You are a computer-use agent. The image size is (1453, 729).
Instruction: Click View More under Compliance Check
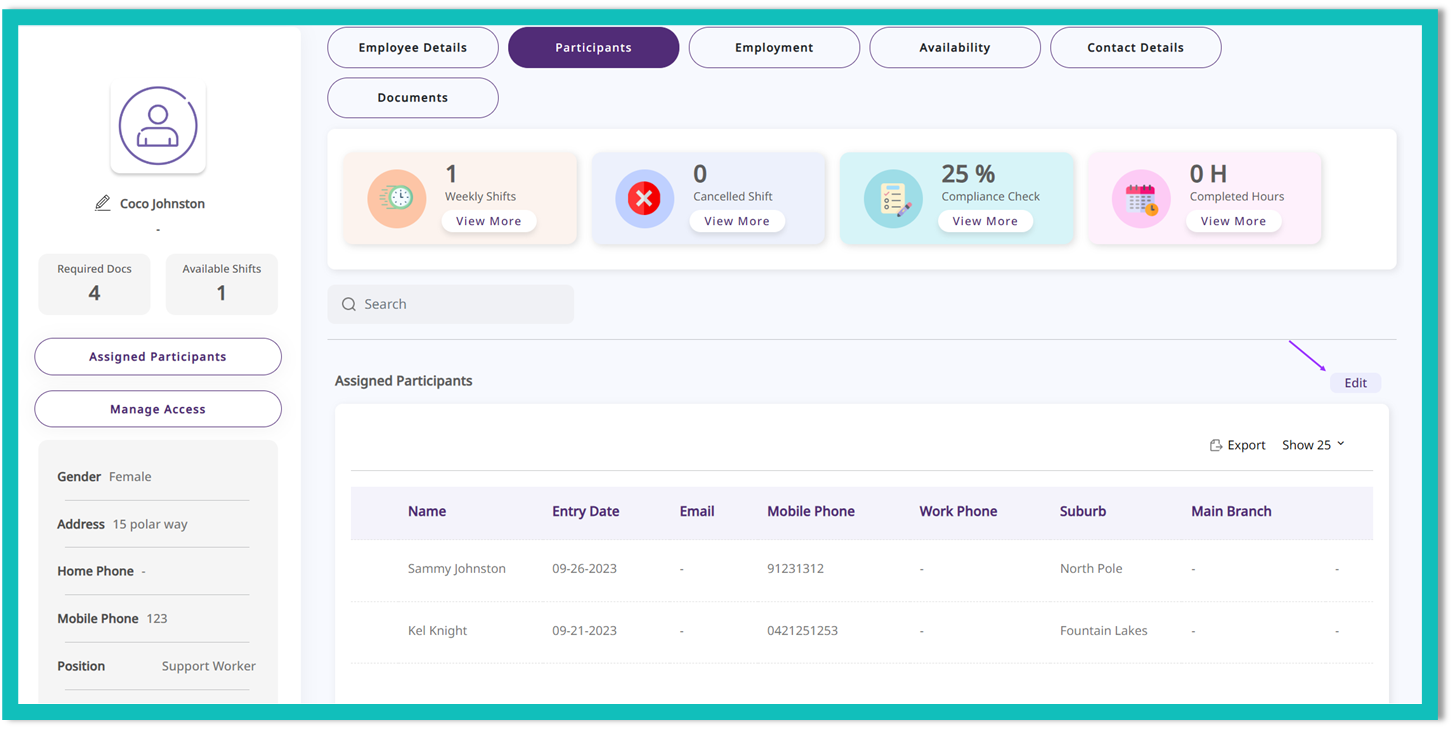pyautogui.click(x=985, y=221)
